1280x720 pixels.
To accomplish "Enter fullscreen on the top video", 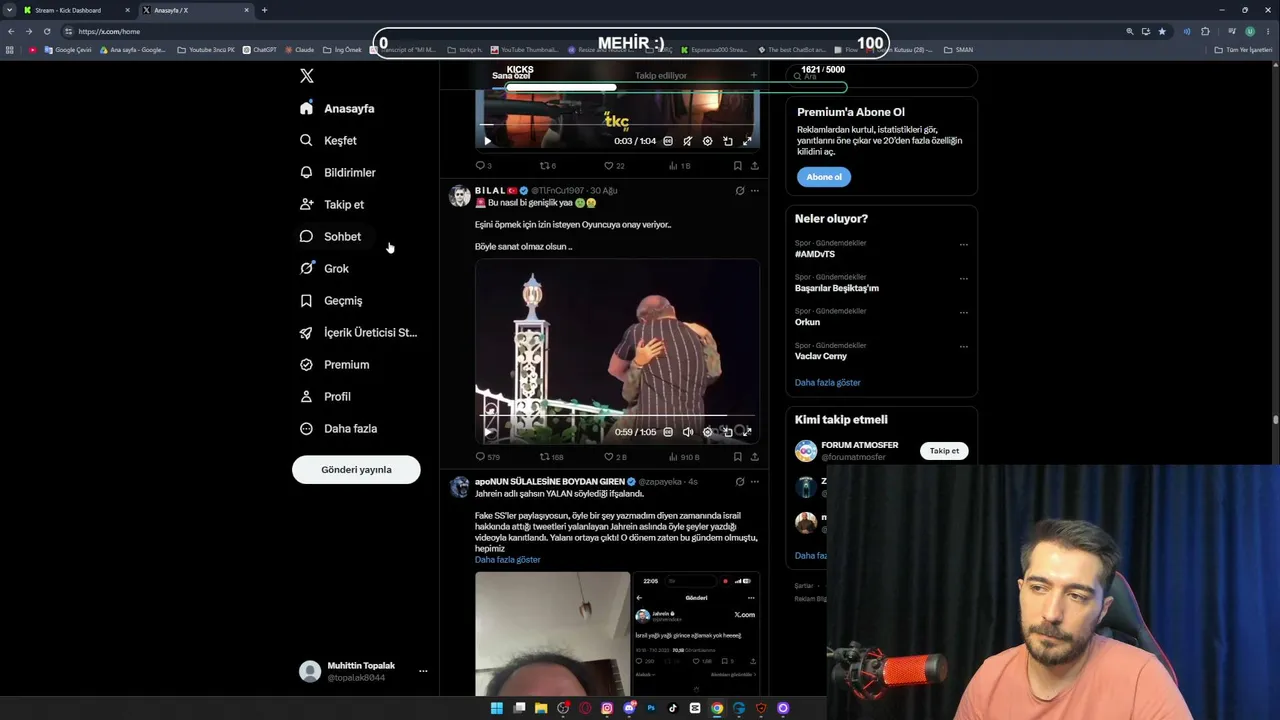I will pos(747,141).
